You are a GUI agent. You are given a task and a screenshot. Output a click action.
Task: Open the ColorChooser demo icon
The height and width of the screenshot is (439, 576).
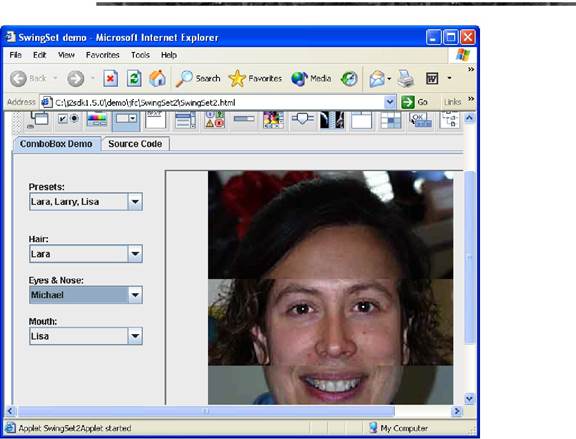tap(97, 120)
